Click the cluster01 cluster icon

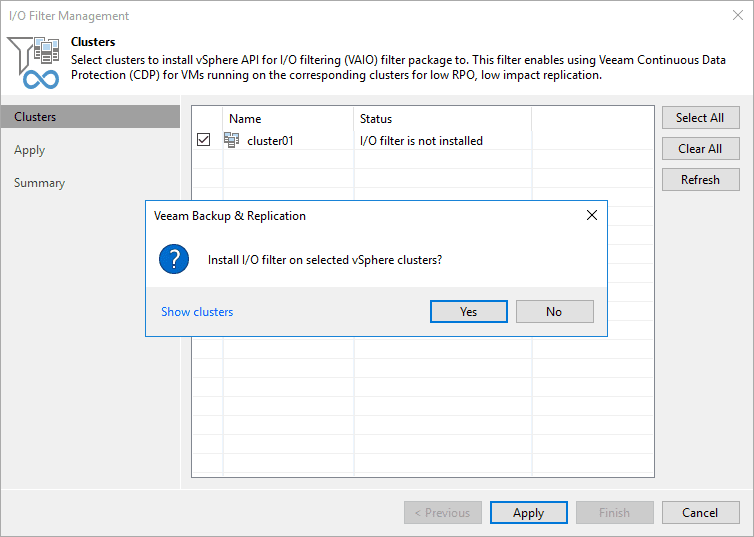pyautogui.click(x=232, y=141)
